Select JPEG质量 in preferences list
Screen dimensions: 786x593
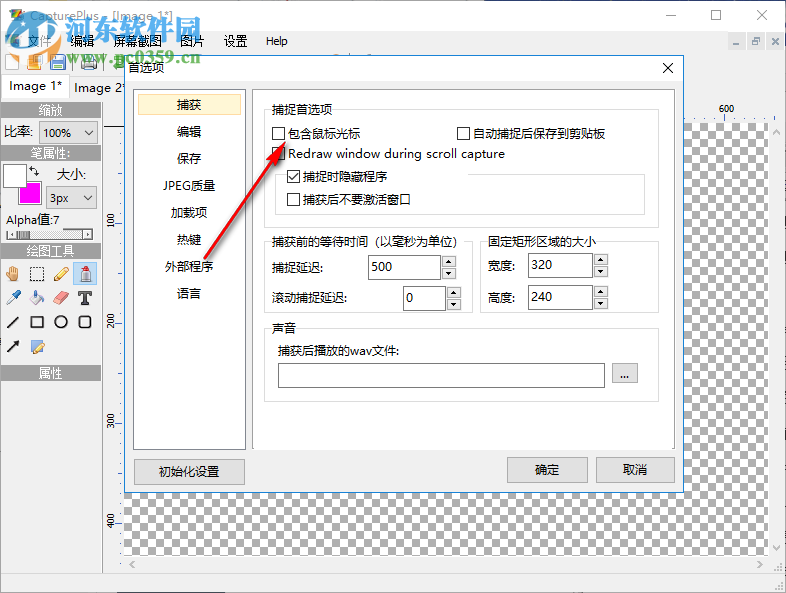189,186
